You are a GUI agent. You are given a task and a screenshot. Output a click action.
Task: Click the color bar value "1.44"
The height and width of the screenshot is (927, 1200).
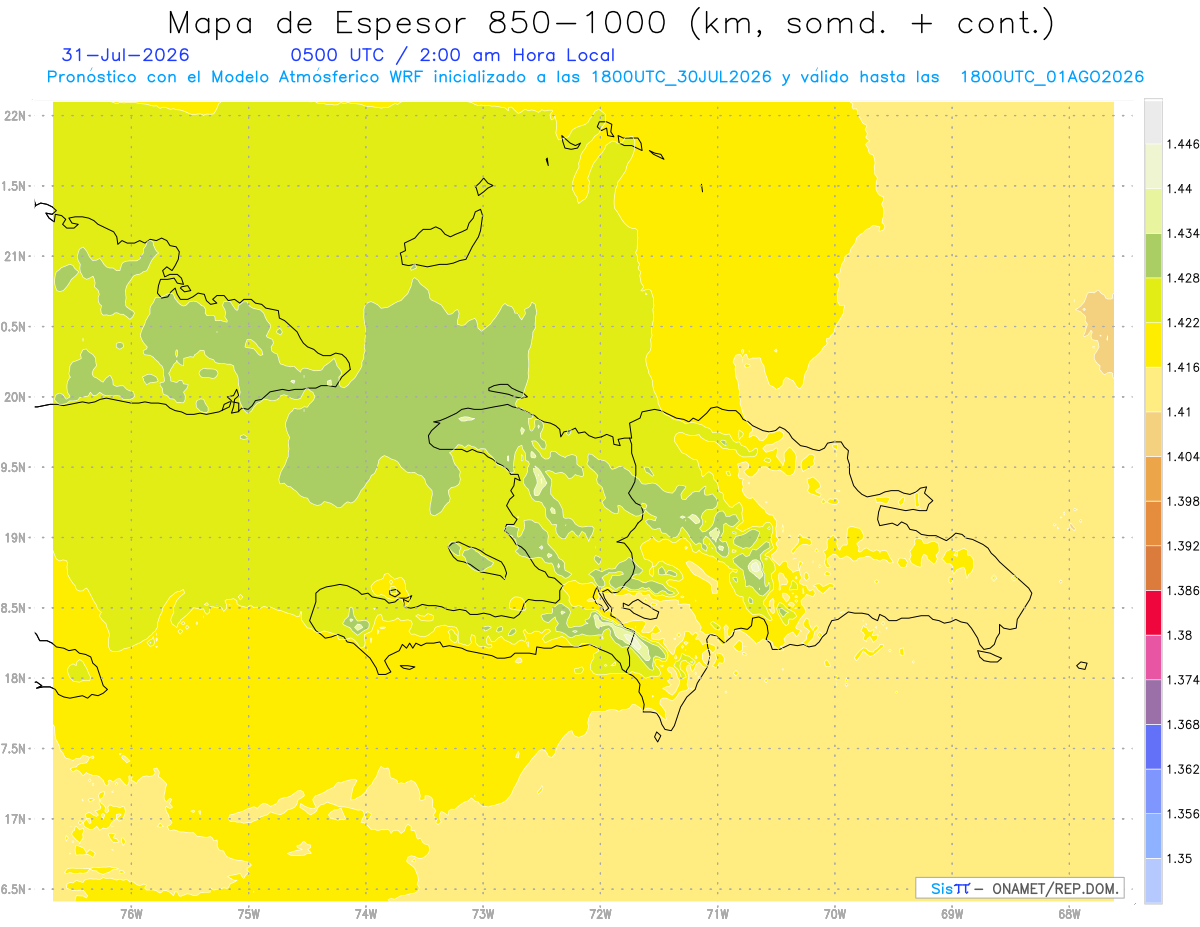click(1180, 188)
